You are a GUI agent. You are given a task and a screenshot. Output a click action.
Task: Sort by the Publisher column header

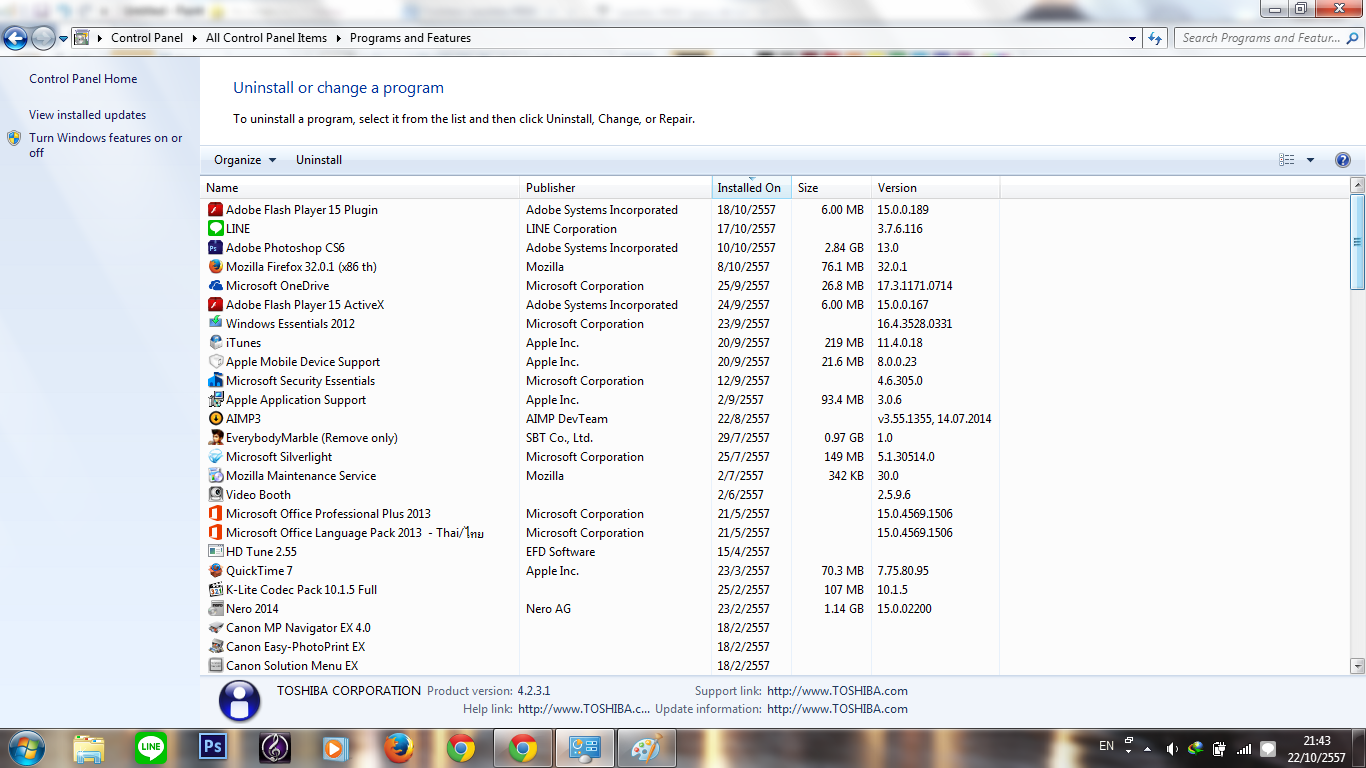[615, 188]
